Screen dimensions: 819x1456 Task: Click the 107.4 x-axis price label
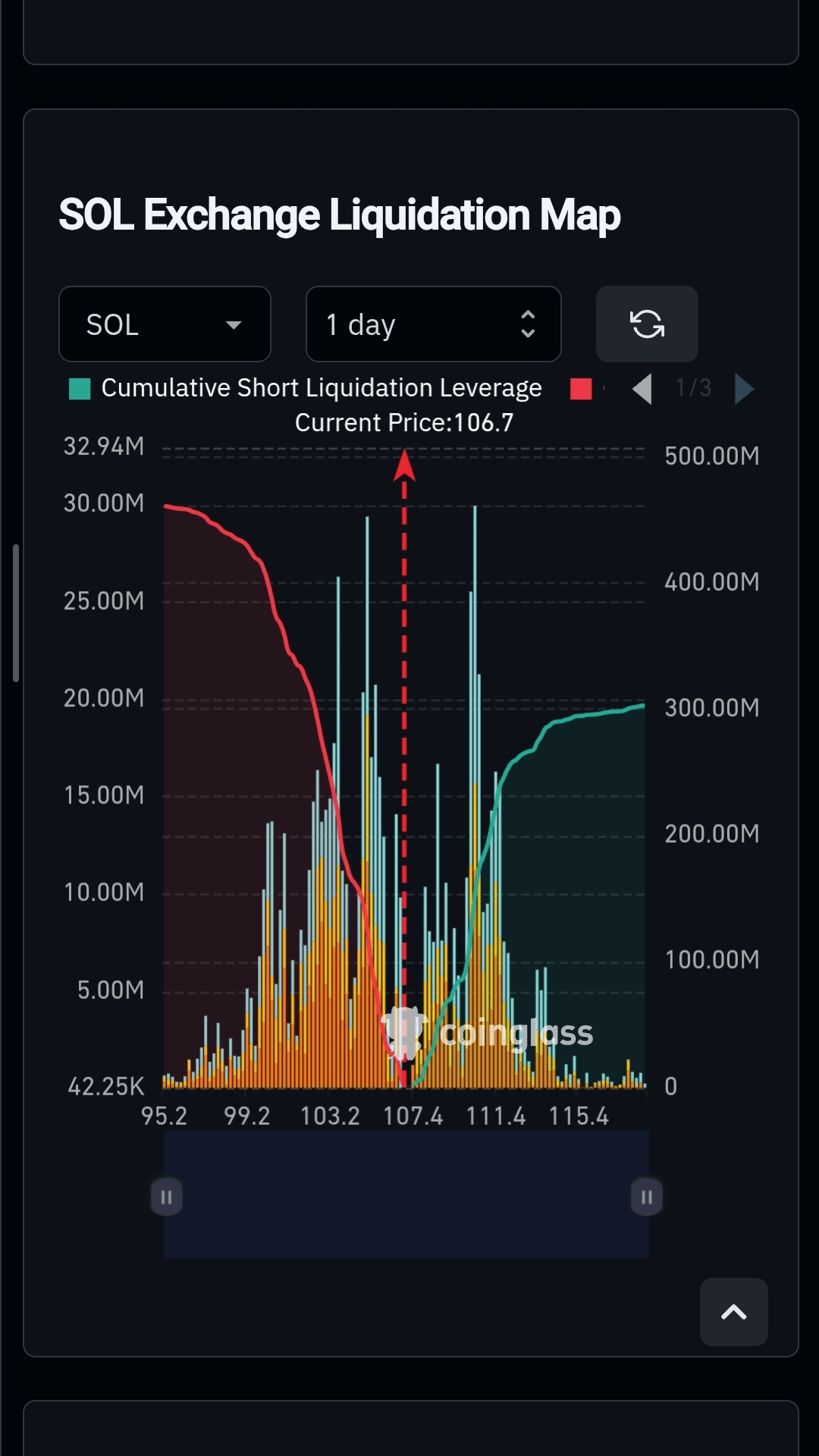click(x=413, y=1116)
